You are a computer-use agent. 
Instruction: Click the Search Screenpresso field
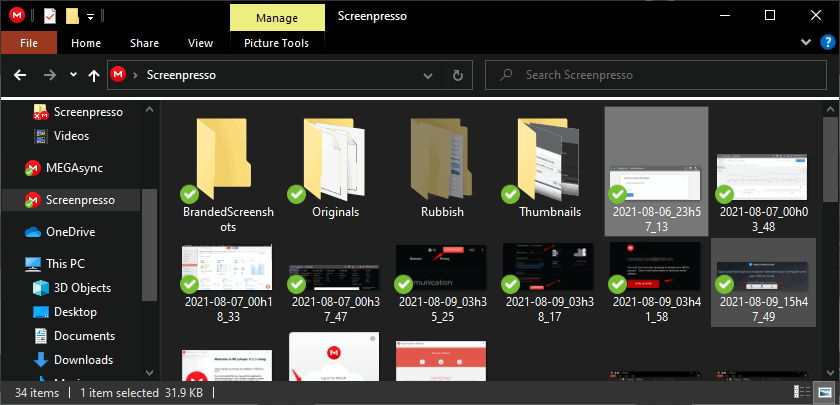(656, 75)
